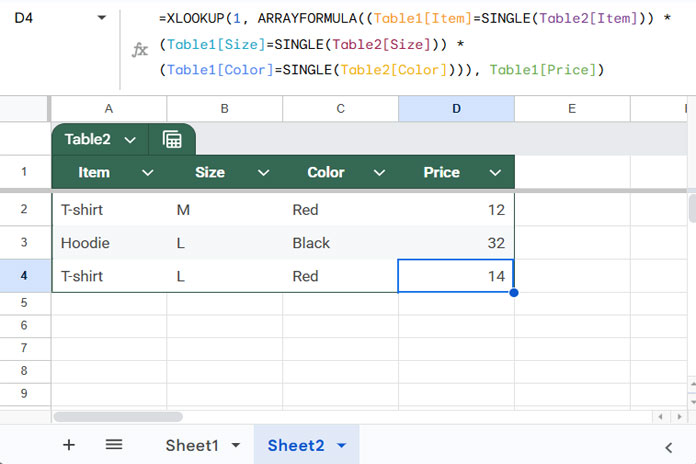Click the Black color cell
696x464 pixels.
click(340, 243)
